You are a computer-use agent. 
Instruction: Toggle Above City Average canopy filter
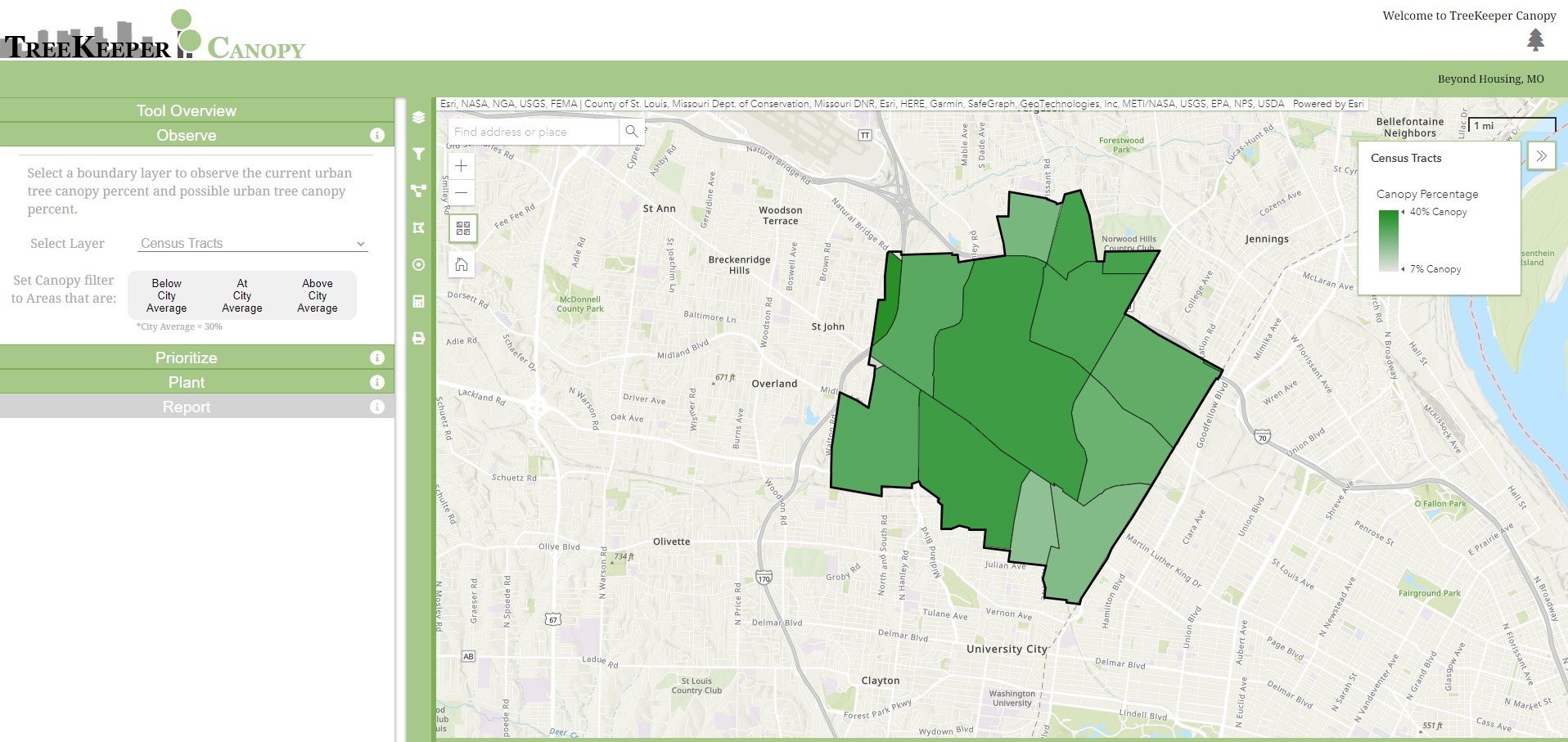click(317, 295)
